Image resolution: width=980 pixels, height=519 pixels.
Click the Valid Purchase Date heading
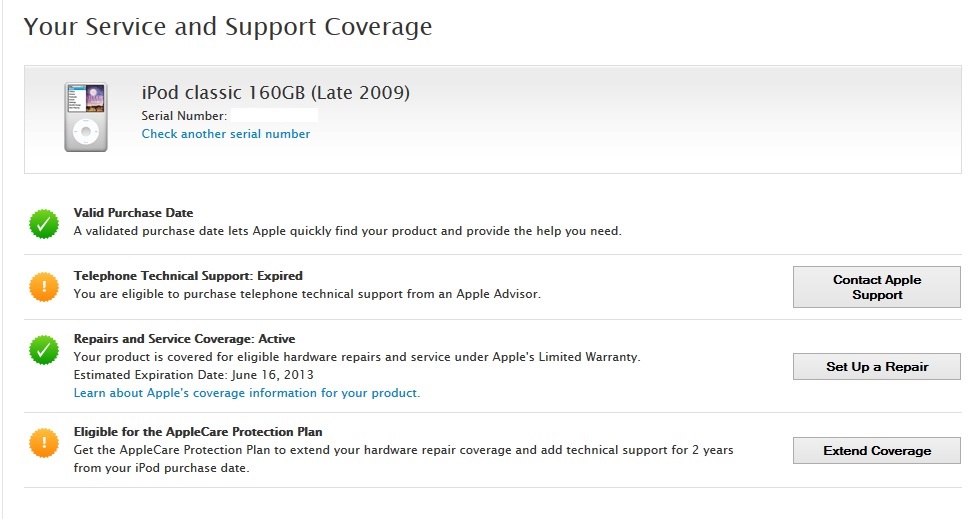pos(133,213)
